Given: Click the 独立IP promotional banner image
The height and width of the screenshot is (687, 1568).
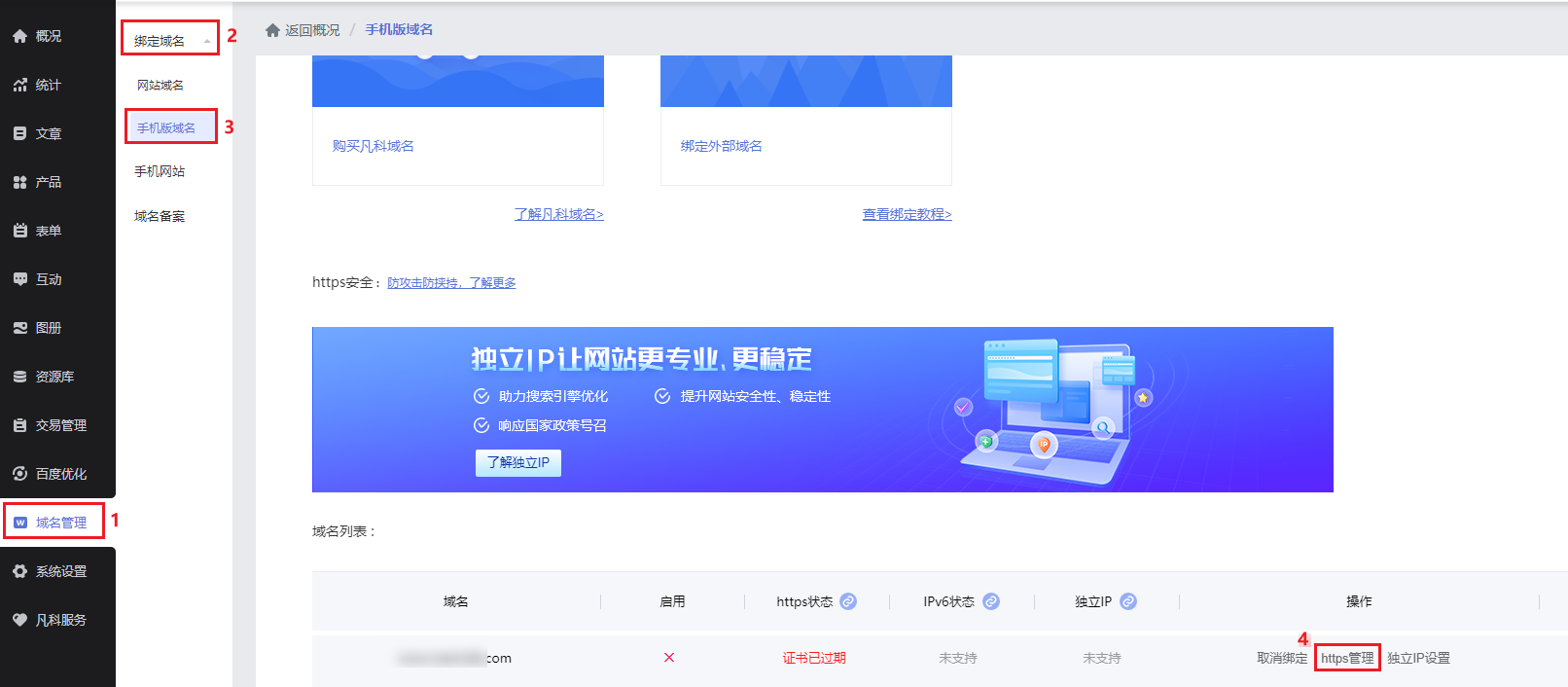Looking at the screenshot, I should pyautogui.click(x=823, y=410).
